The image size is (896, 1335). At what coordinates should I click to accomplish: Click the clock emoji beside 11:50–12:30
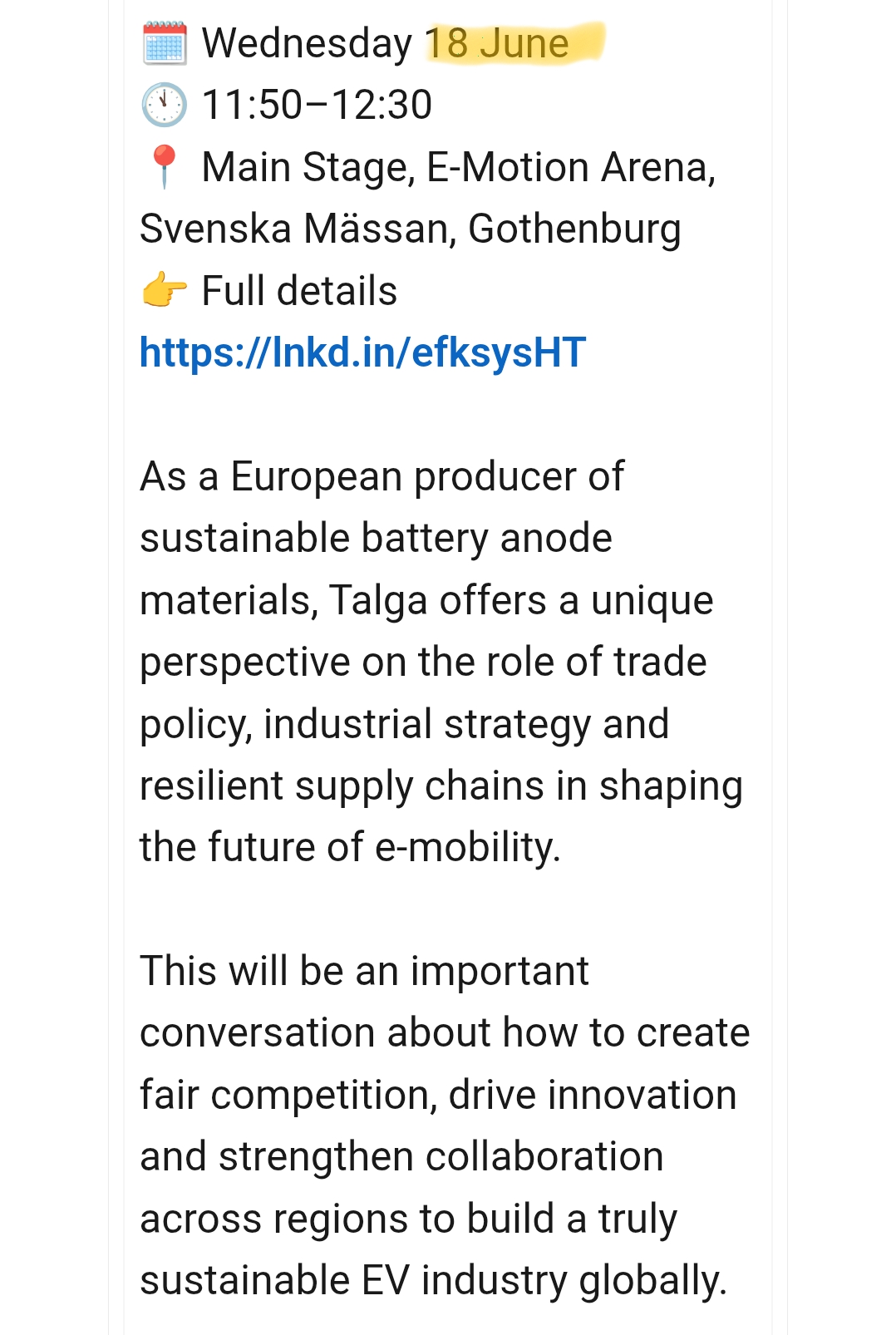pos(164,105)
